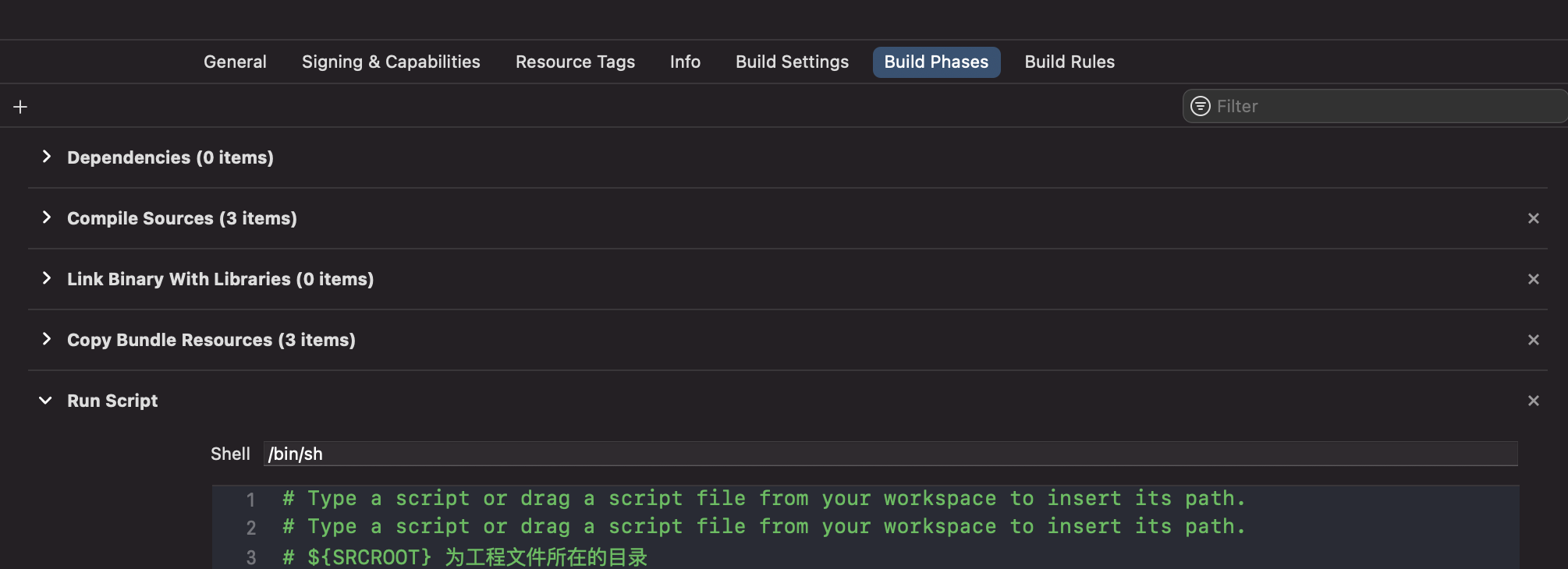
Task: Delete the Compile Sources phase with X
Action: (1533, 218)
